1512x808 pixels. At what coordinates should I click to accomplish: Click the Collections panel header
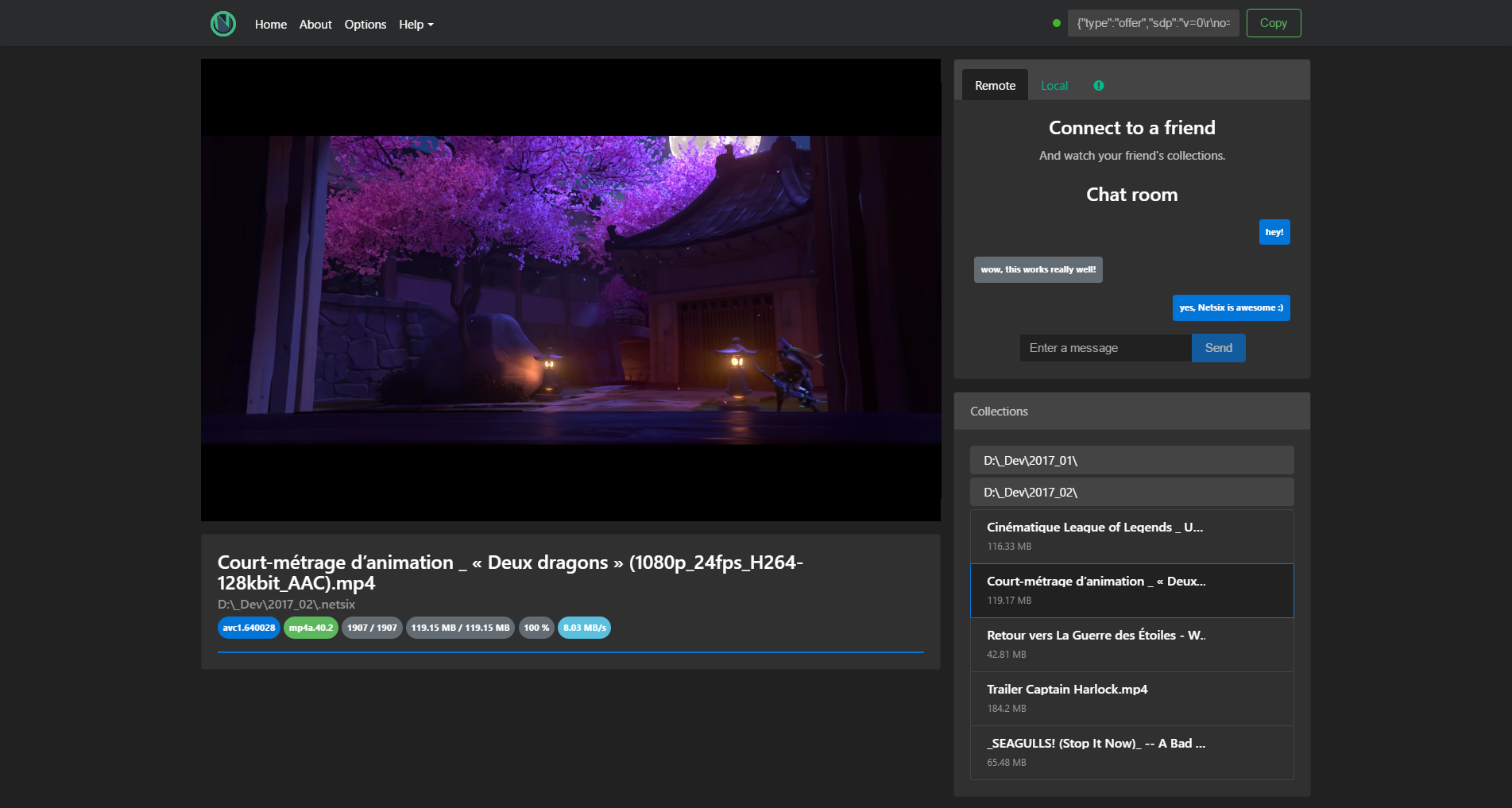1132,411
